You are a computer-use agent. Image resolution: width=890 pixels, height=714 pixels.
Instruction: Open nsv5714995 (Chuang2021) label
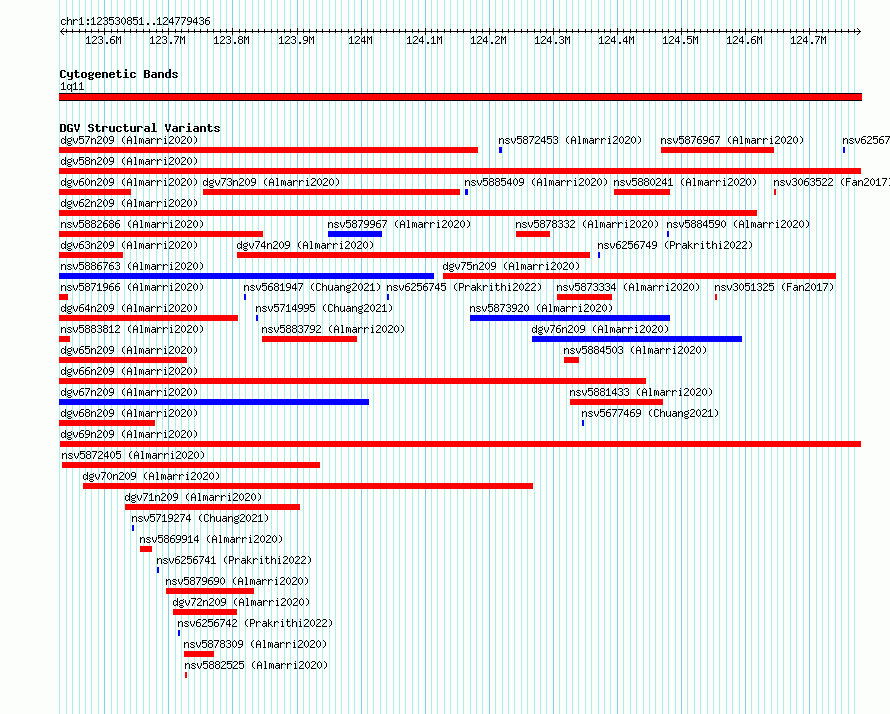pyautogui.click(x=324, y=308)
